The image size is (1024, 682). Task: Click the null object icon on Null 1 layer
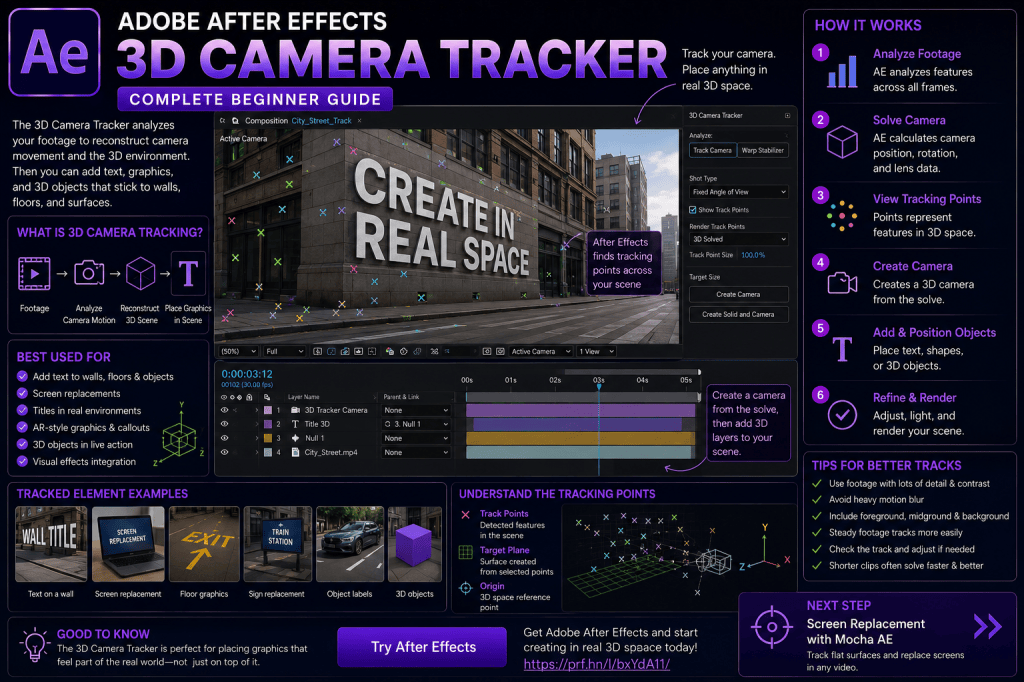(295, 438)
